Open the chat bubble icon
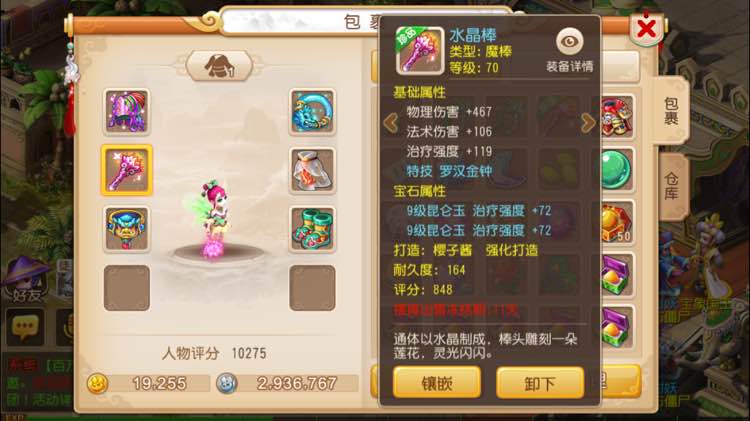Image resolution: width=750 pixels, height=421 pixels. (x=25, y=327)
